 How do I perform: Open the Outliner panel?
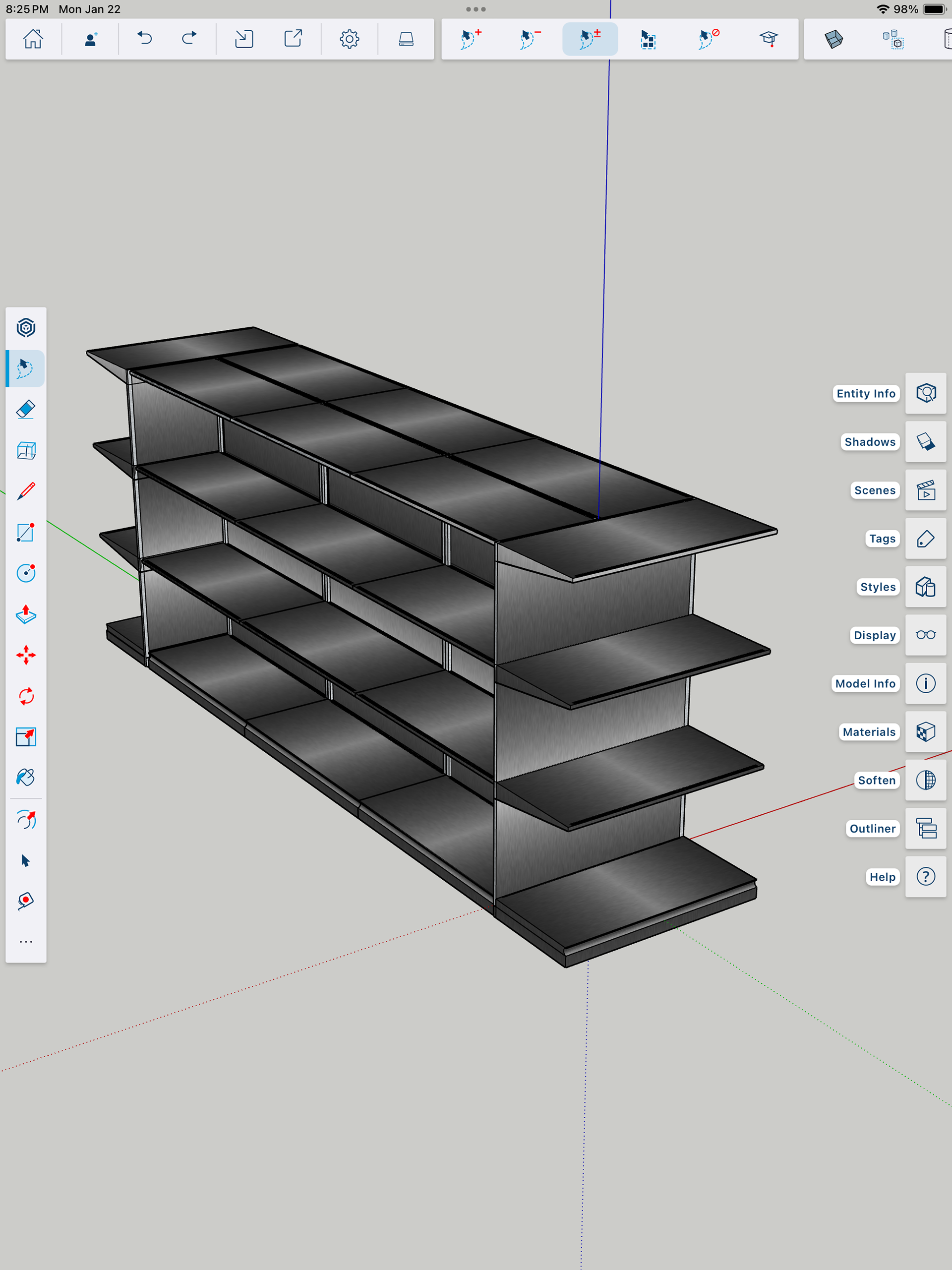click(925, 829)
